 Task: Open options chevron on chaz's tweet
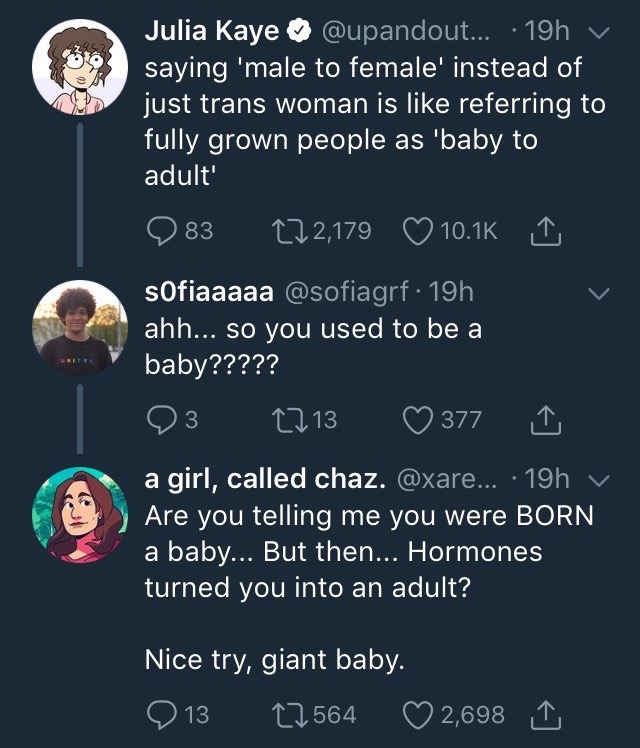598,480
